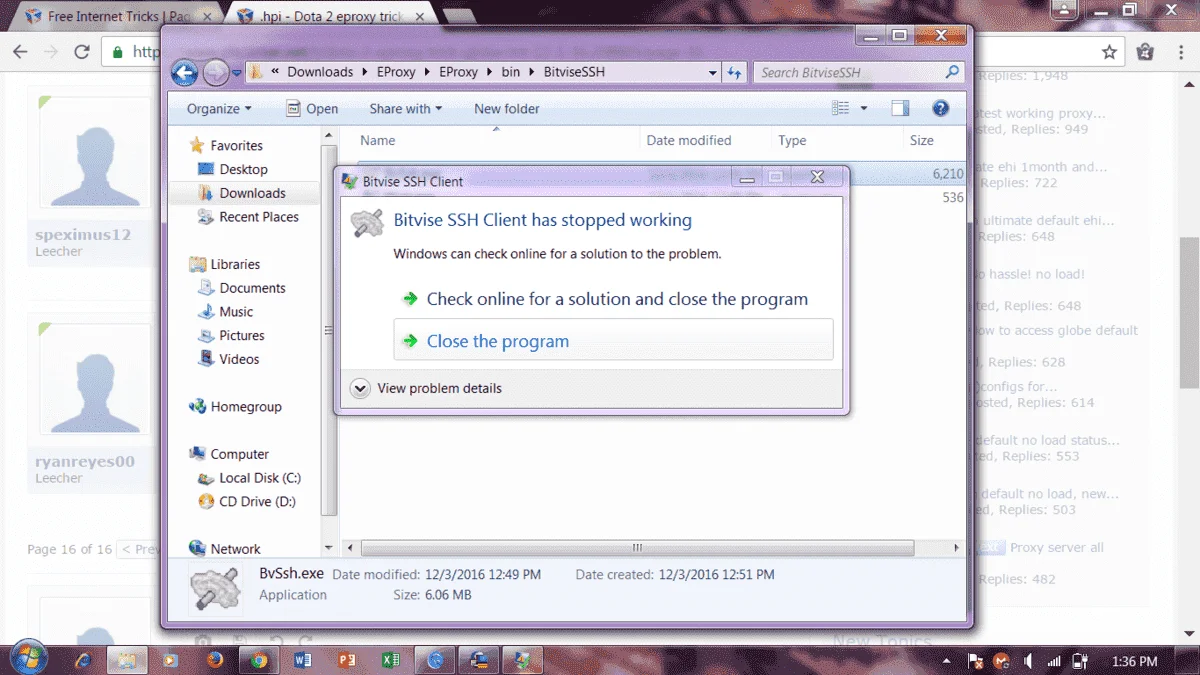Viewport: 1200px width, 675px height.
Task: Open the Documents library
Action: (x=252, y=288)
